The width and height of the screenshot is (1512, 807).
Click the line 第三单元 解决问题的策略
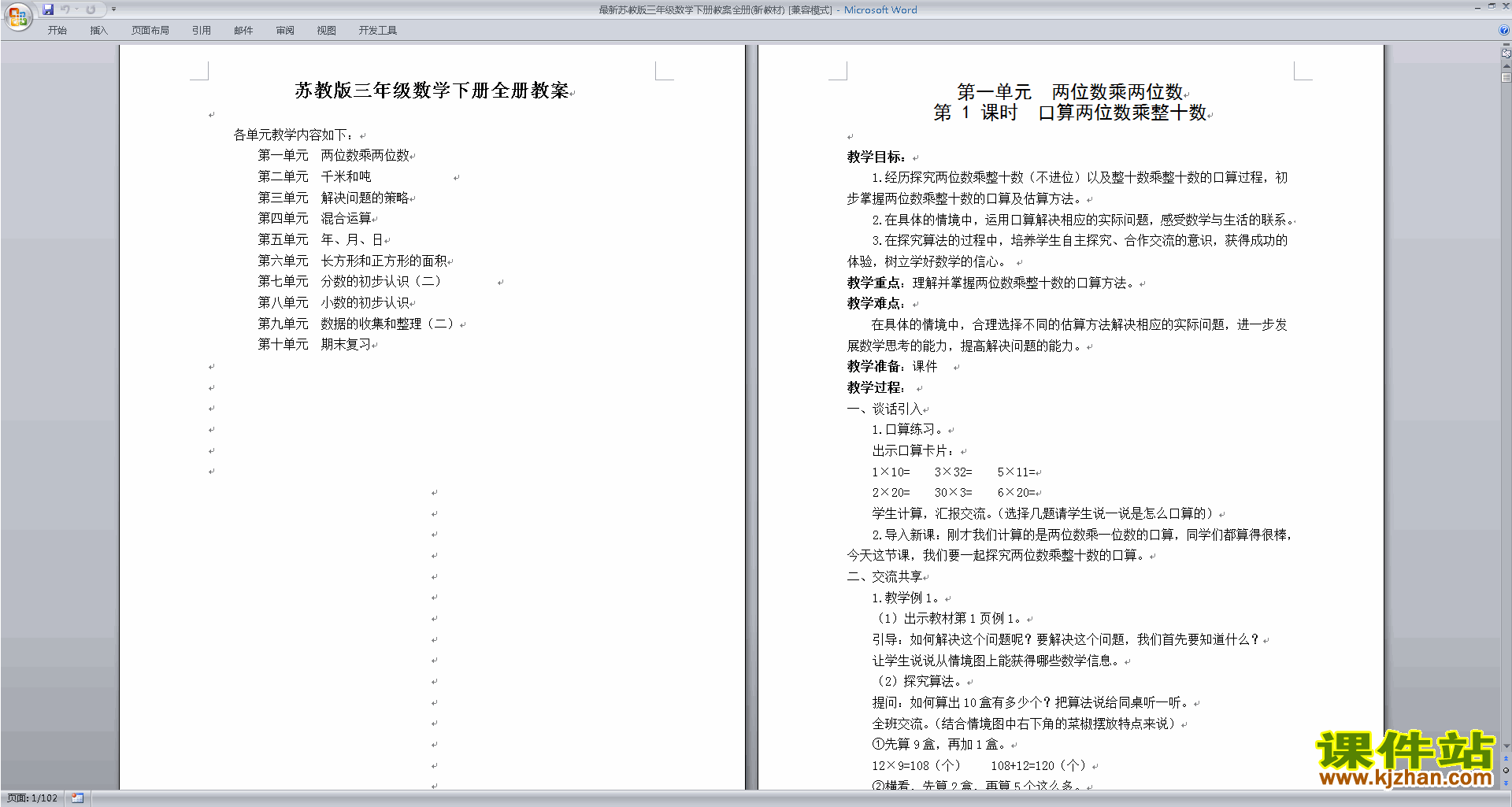pyautogui.click(x=334, y=198)
